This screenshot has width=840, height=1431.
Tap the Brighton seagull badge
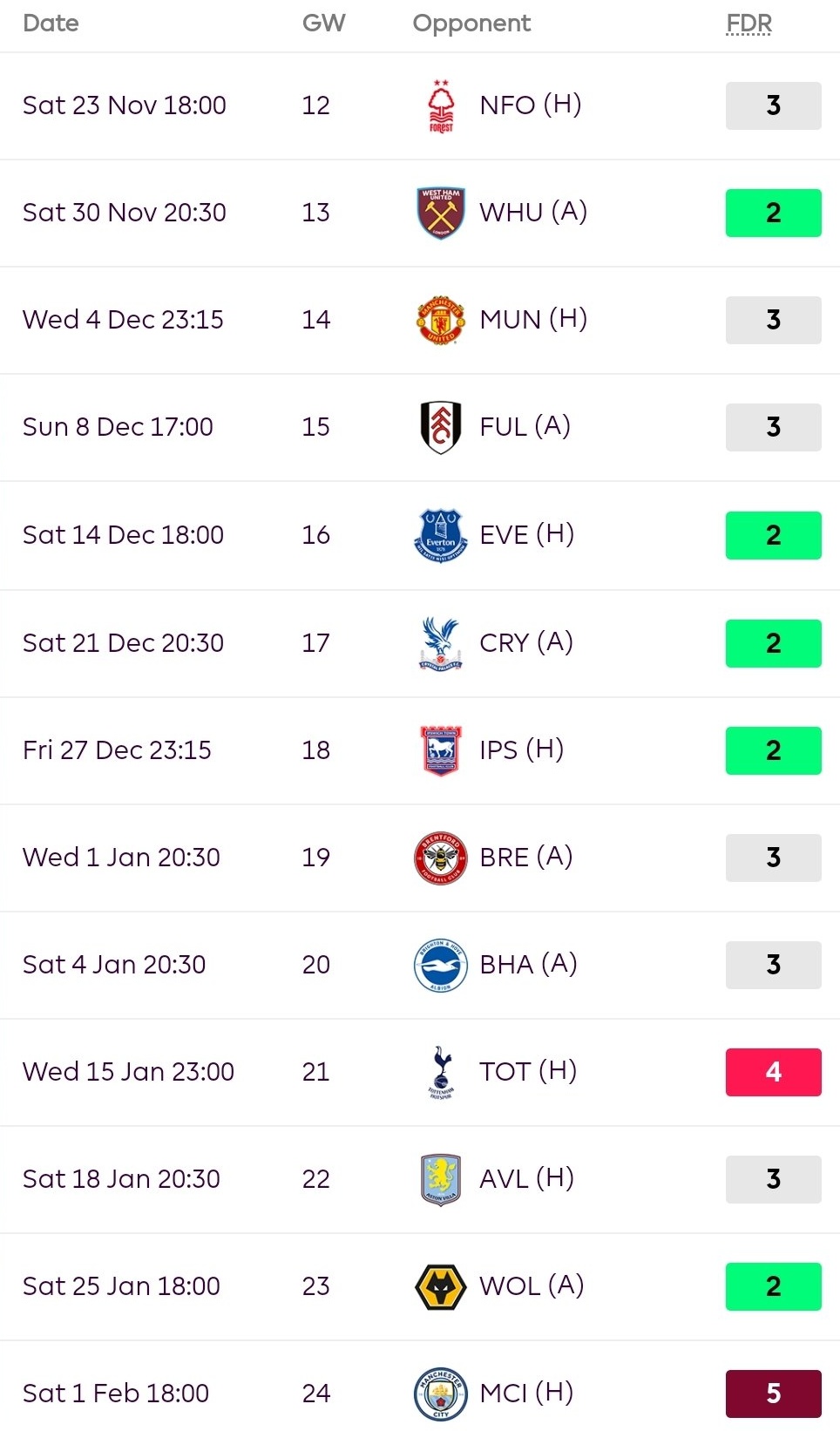(441, 965)
